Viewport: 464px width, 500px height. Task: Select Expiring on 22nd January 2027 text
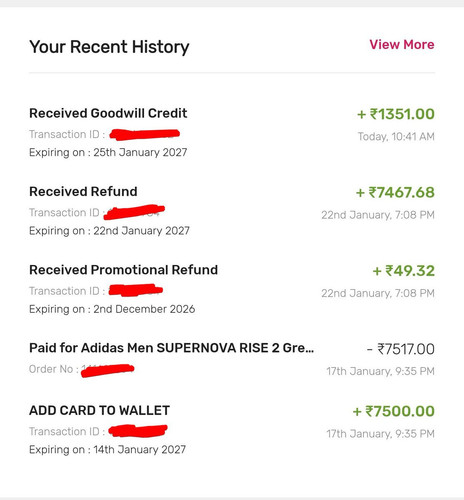[109, 231]
